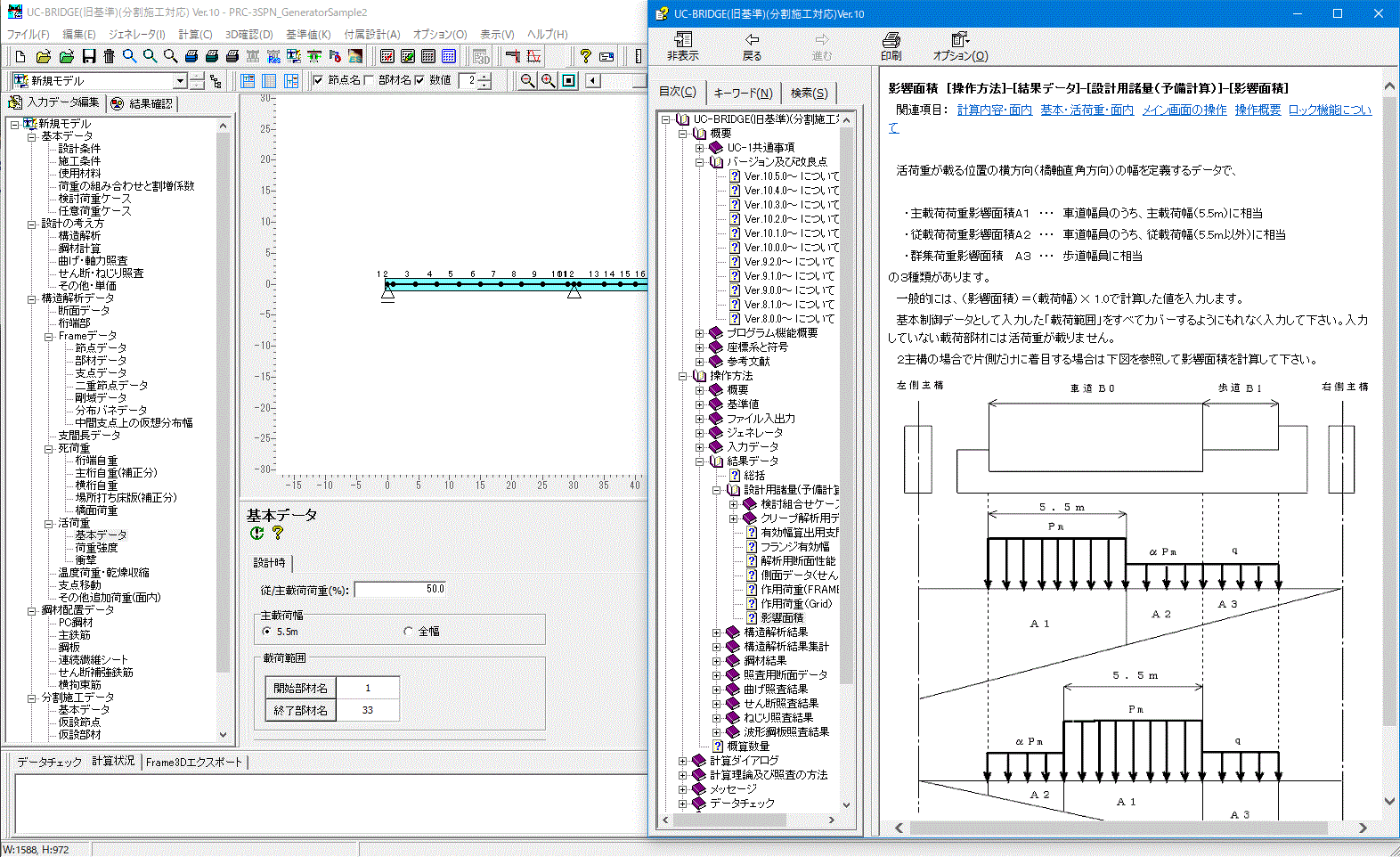Screen dimensions: 1400x857
Task: Select 影響面積 in help contents tree
Action: pyautogui.click(x=782, y=617)
